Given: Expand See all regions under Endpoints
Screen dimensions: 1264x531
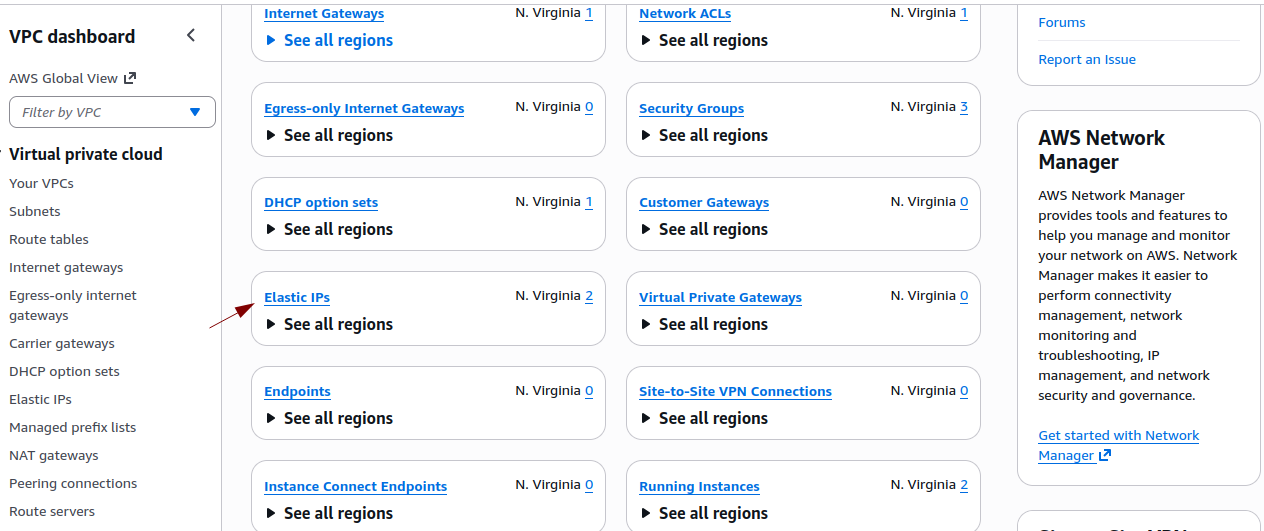Looking at the screenshot, I should tap(329, 418).
